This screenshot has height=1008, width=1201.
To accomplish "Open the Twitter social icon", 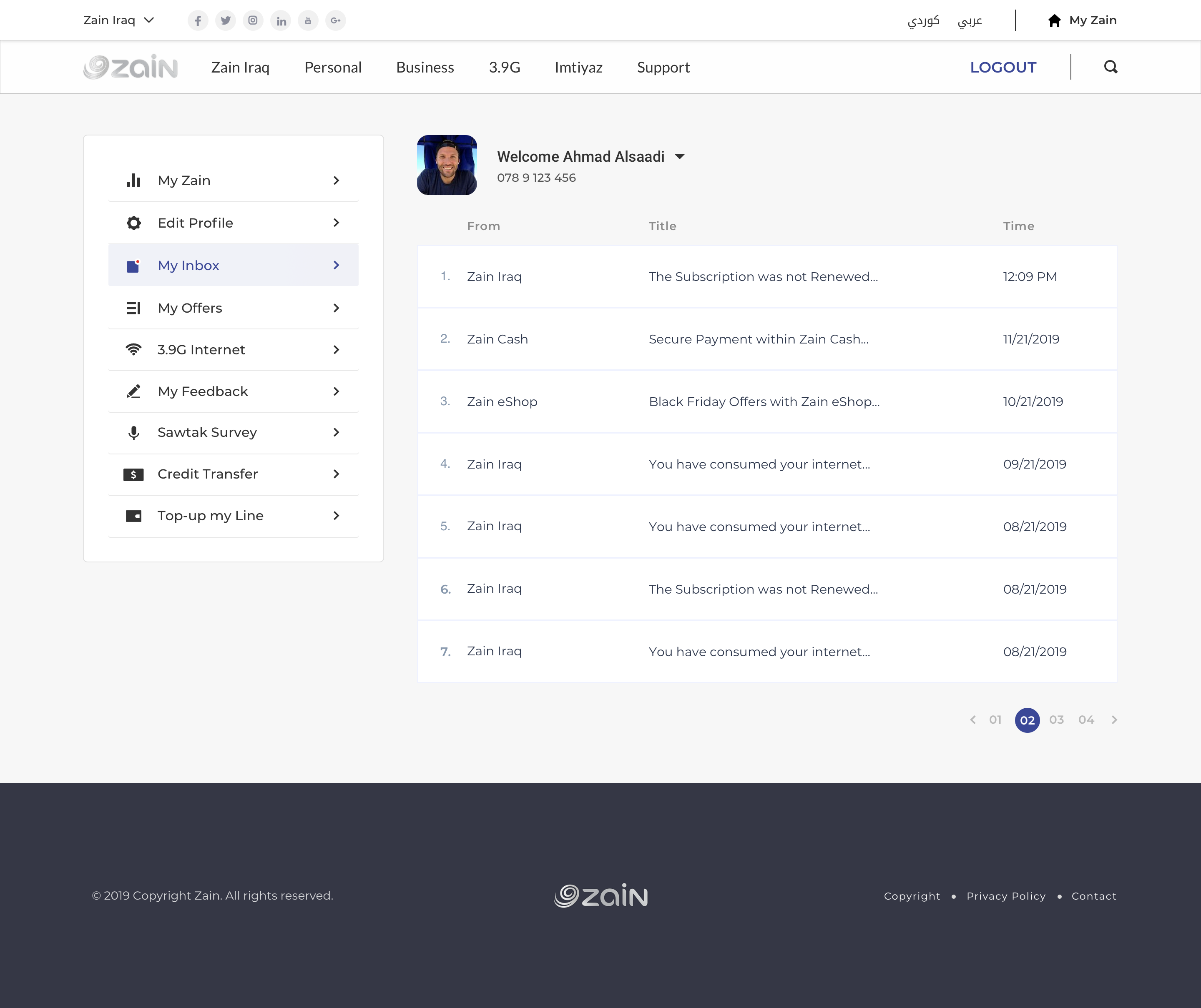I will (x=225, y=20).
